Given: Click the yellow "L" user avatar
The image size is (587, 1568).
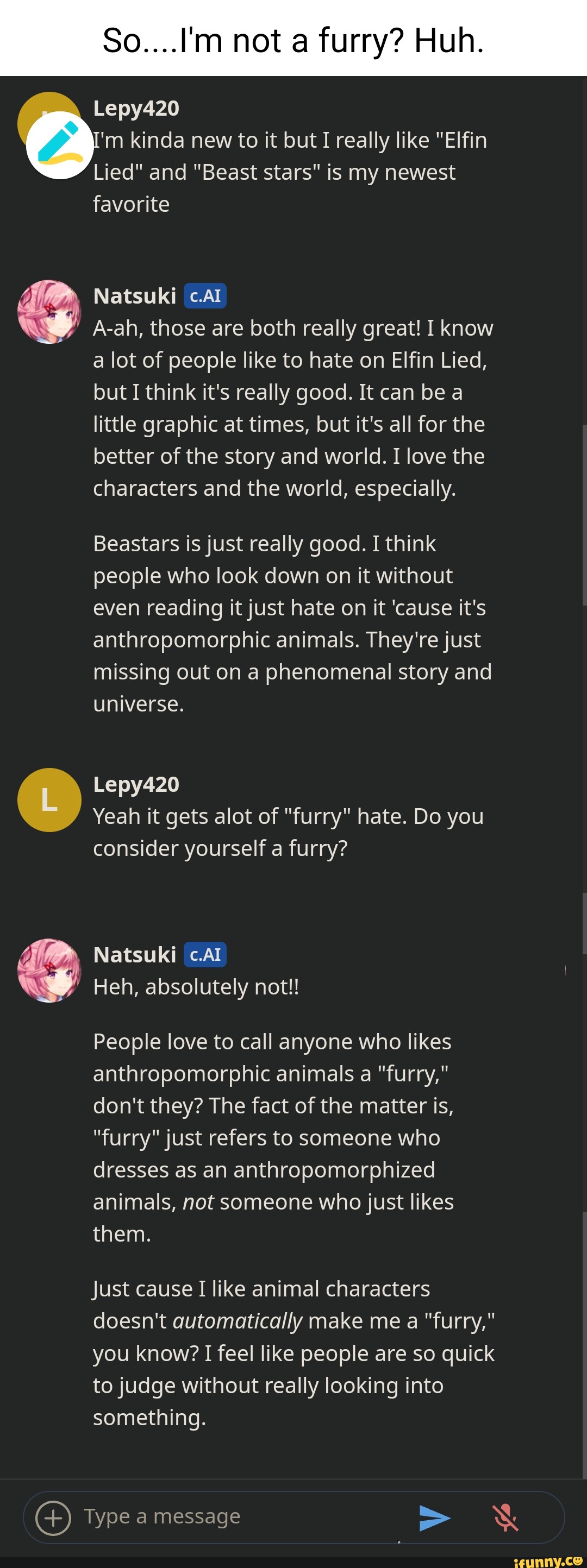Looking at the screenshot, I should coord(49,799).
